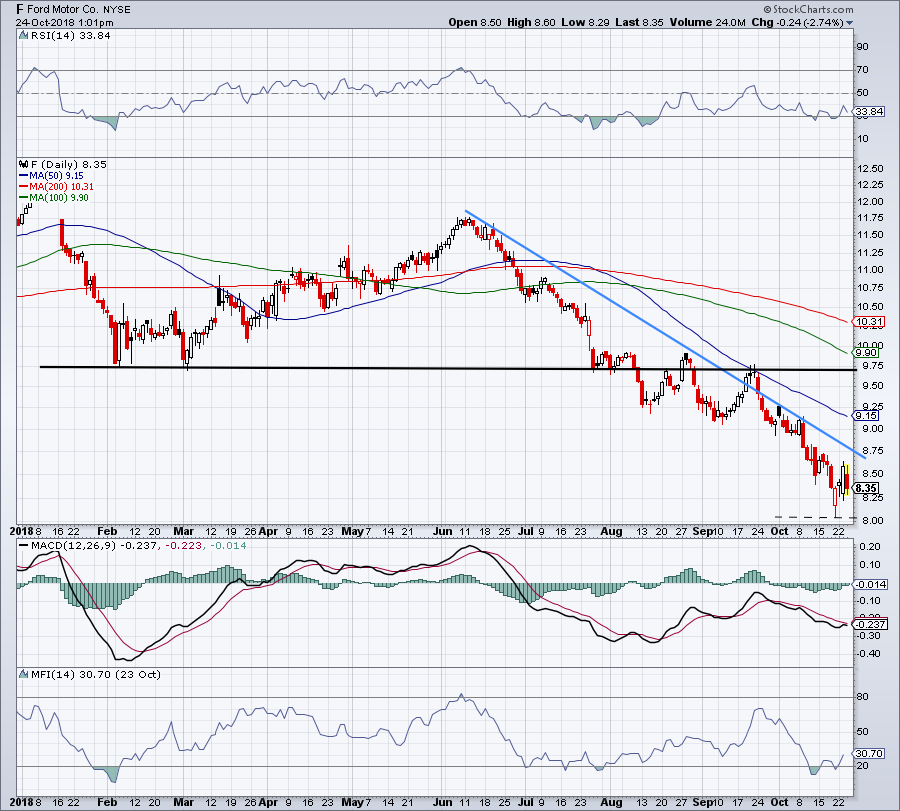Click the black line marker beside MACD(12,26,9)
This screenshot has width=900, height=811.
24,545
